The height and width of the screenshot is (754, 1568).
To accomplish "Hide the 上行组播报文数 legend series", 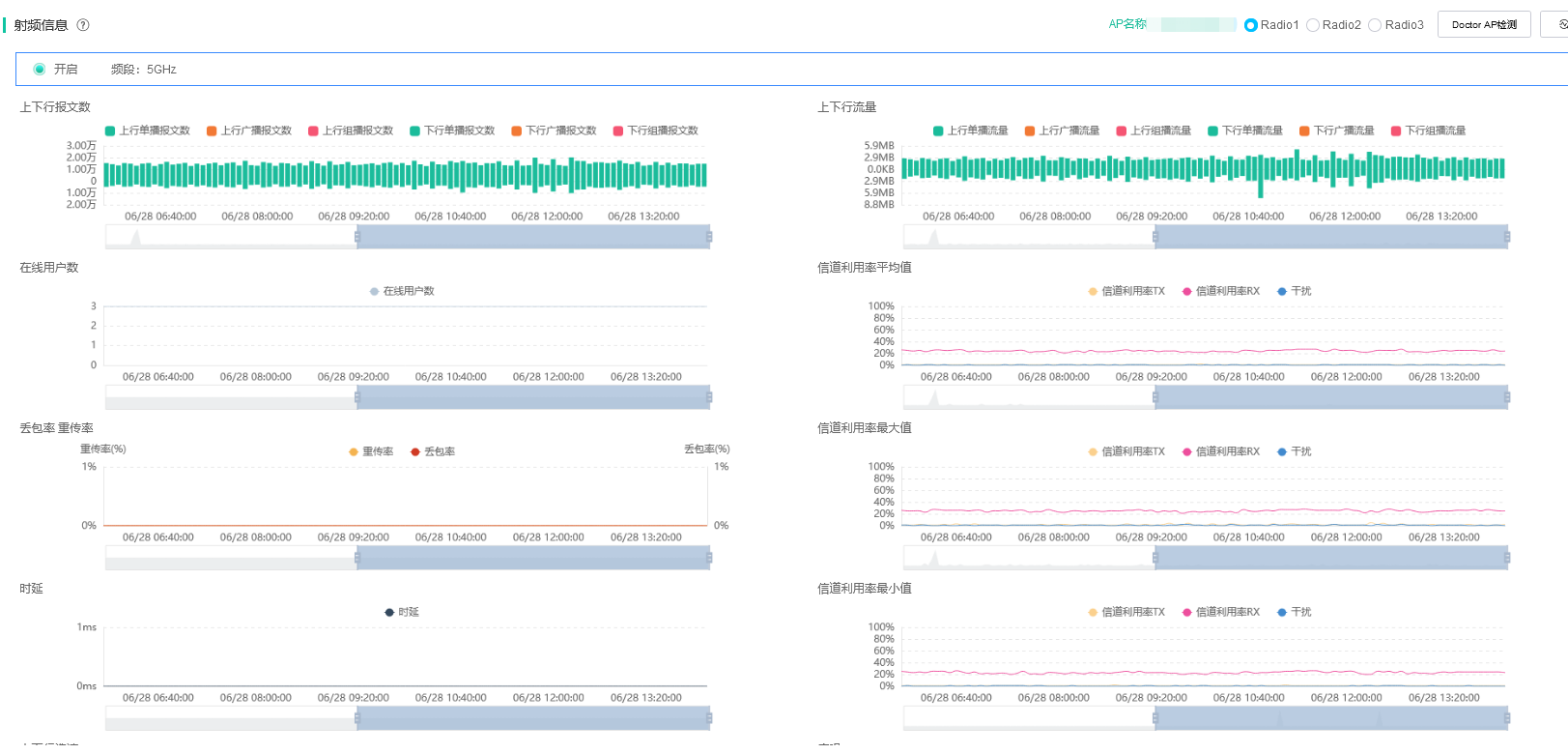I will [x=351, y=130].
